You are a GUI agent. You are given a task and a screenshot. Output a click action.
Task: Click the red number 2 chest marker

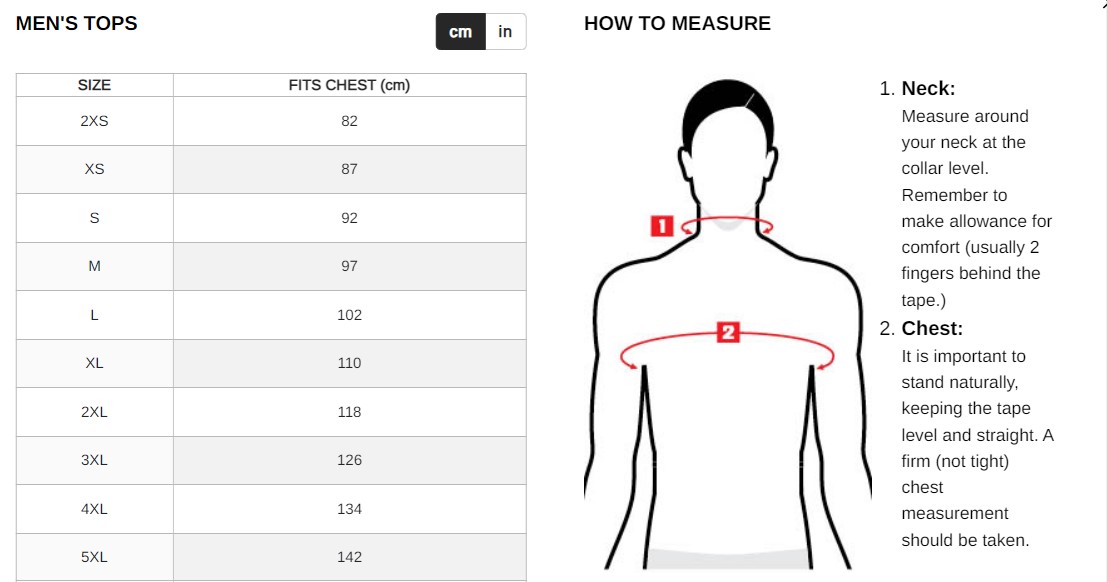click(728, 332)
